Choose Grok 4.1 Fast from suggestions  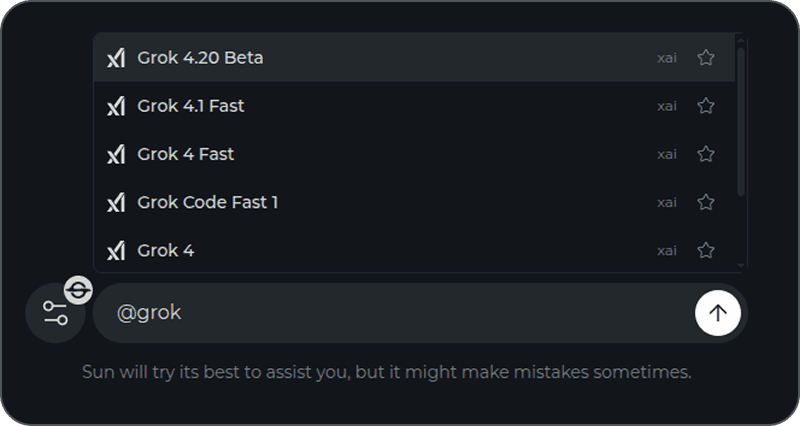click(x=191, y=106)
